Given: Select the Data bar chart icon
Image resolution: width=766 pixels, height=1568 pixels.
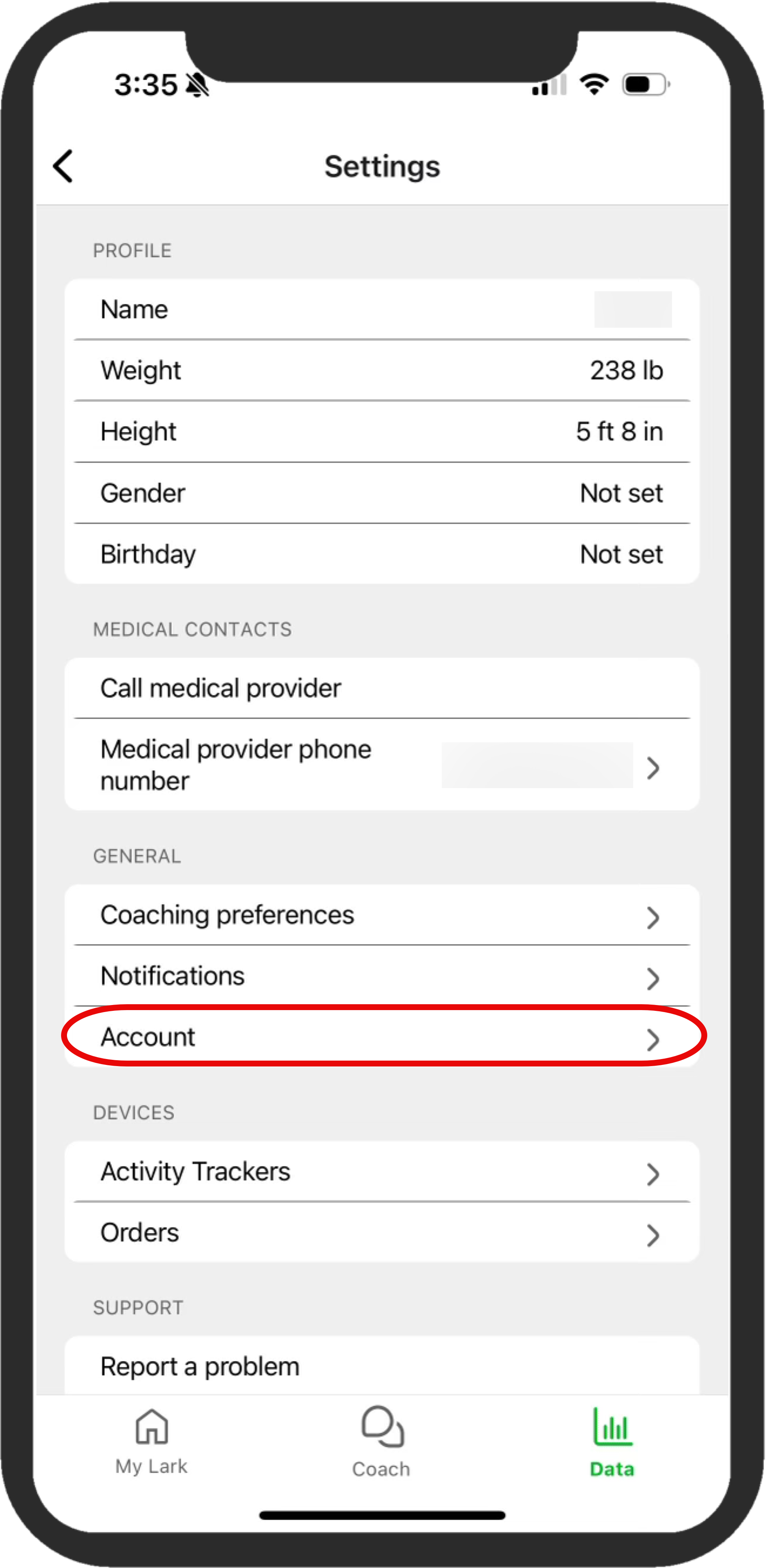Looking at the screenshot, I should coord(612,1427).
